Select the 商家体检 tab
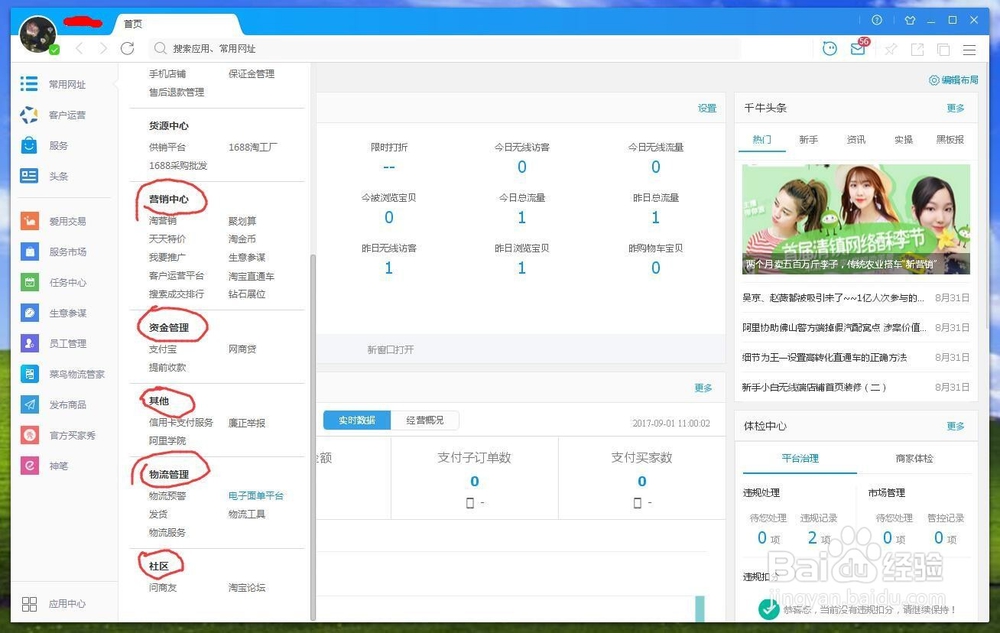The image size is (1000, 633). point(914,458)
